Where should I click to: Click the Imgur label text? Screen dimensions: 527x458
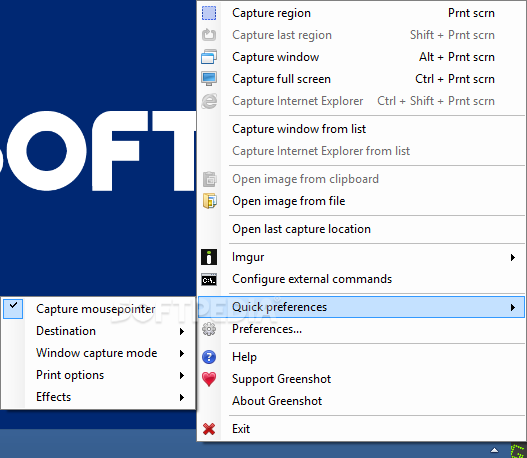(248, 257)
